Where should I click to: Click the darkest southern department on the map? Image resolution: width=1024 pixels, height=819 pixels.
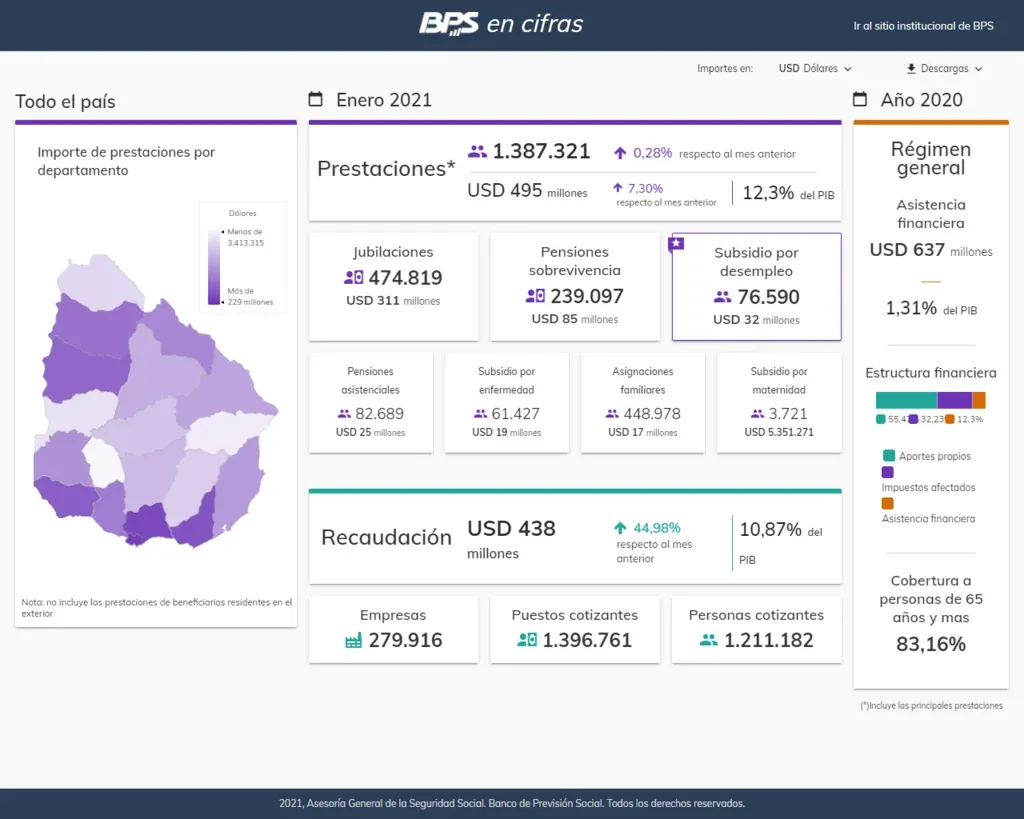pyautogui.click(x=148, y=524)
